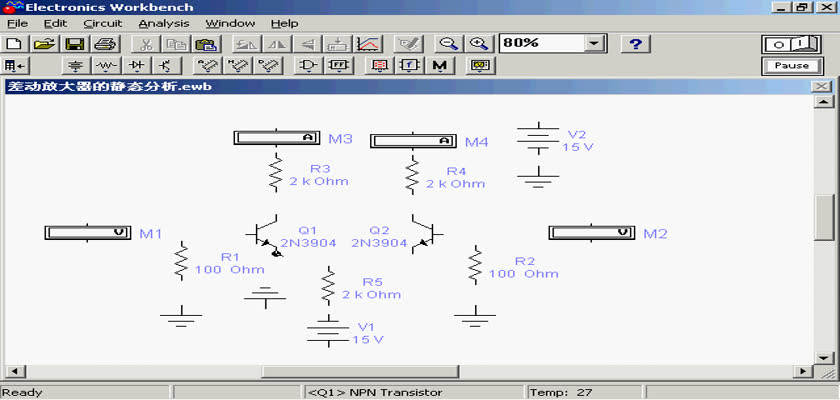Click the Copy toolbar icon
The image size is (840, 400).
pyautogui.click(x=175, y=44)
